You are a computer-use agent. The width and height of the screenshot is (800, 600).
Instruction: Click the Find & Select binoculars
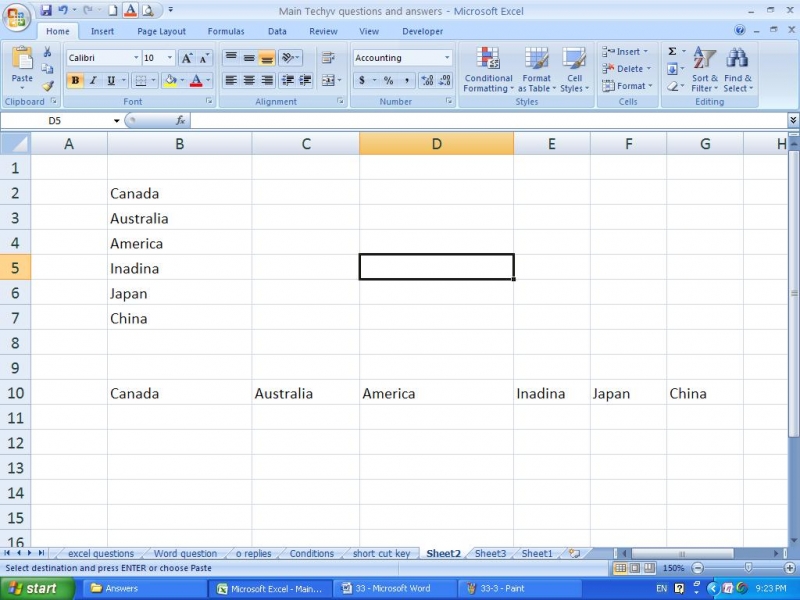[738, 70]
